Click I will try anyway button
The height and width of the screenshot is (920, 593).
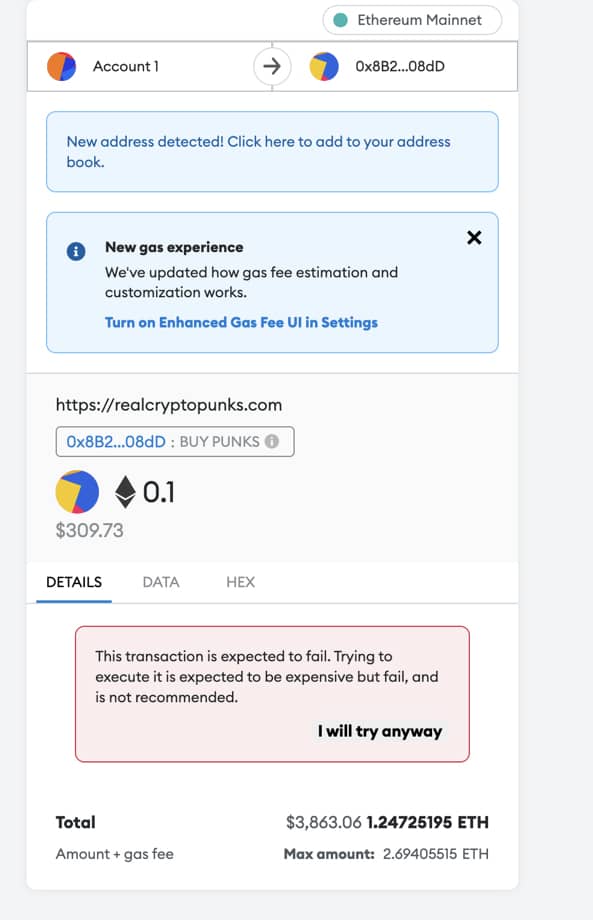tap(379, 731)
